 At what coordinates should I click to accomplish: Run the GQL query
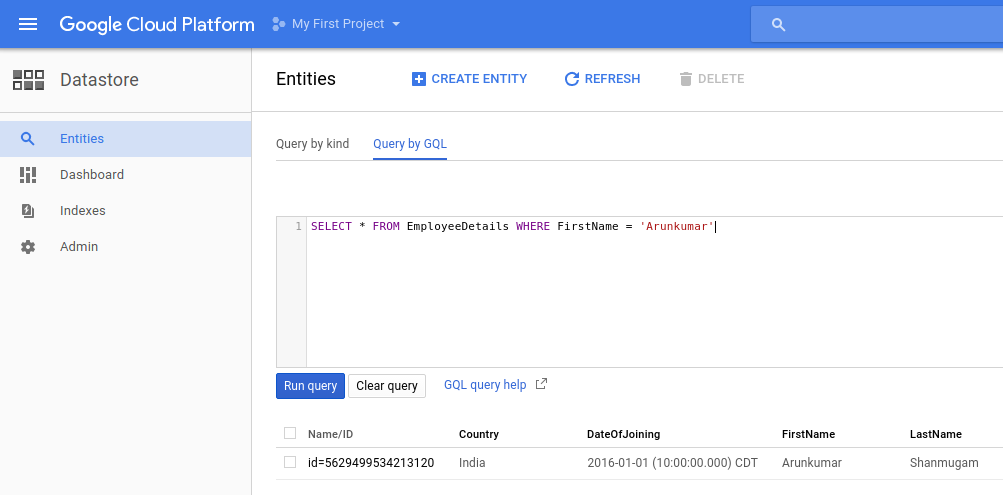coord(310,386)
